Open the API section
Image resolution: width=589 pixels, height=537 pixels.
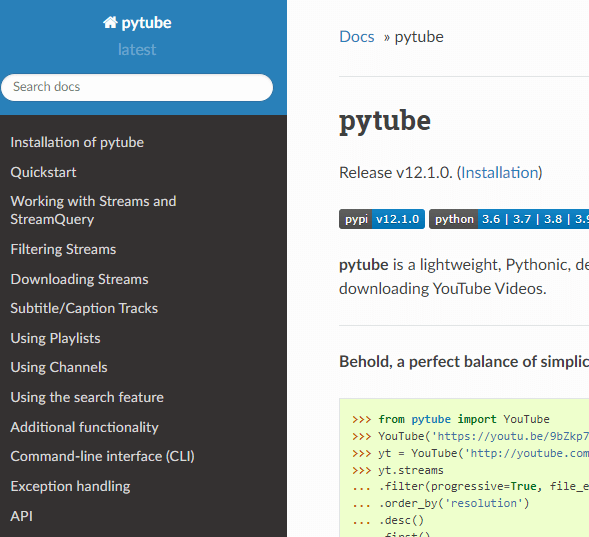click(x=21, y=516)
